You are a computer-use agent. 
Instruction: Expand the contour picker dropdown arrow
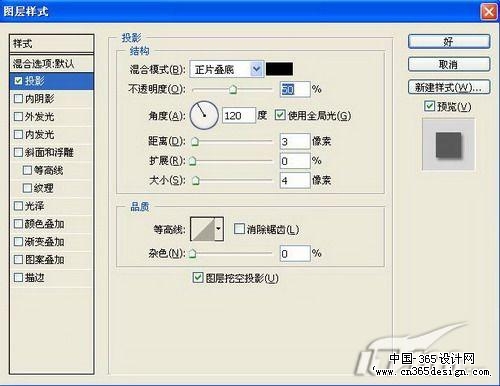click(x=219, y=229)
